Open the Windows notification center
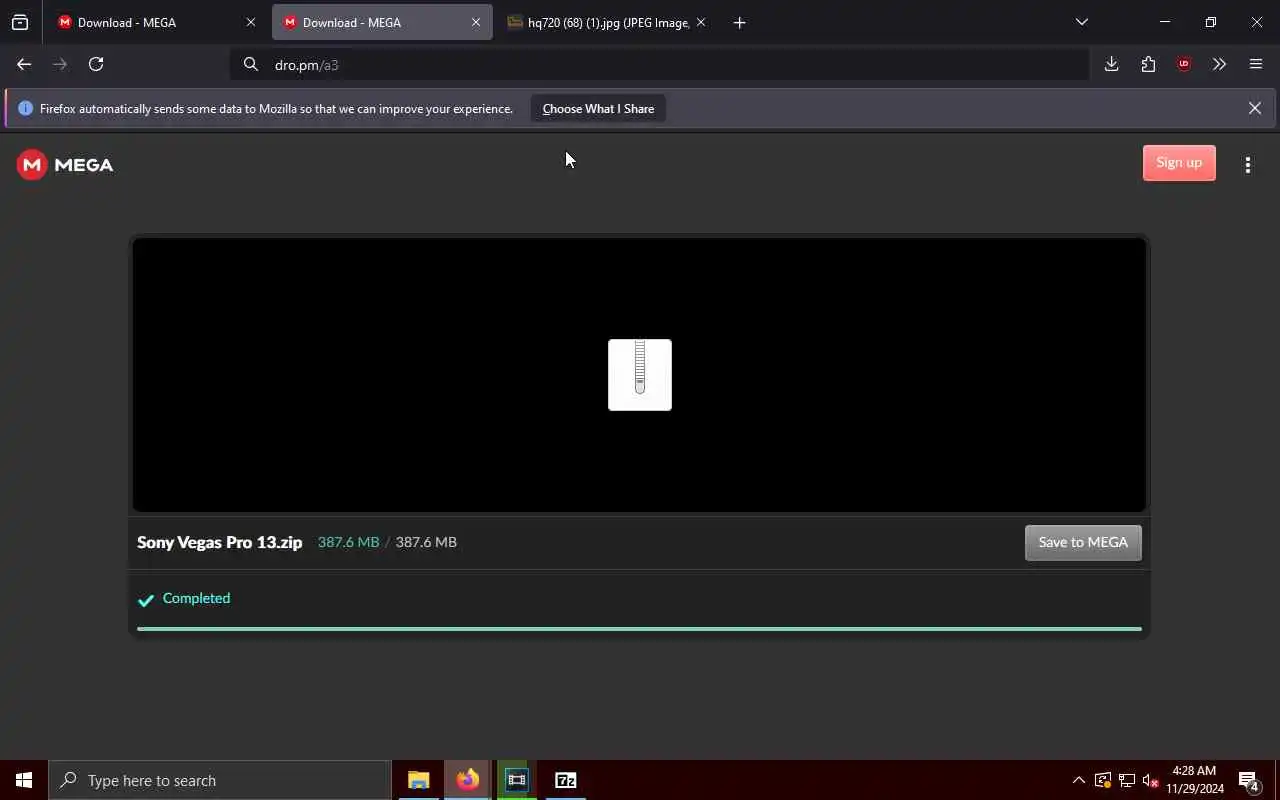Screen dimensions: 1280x800 coord(1249,780)
